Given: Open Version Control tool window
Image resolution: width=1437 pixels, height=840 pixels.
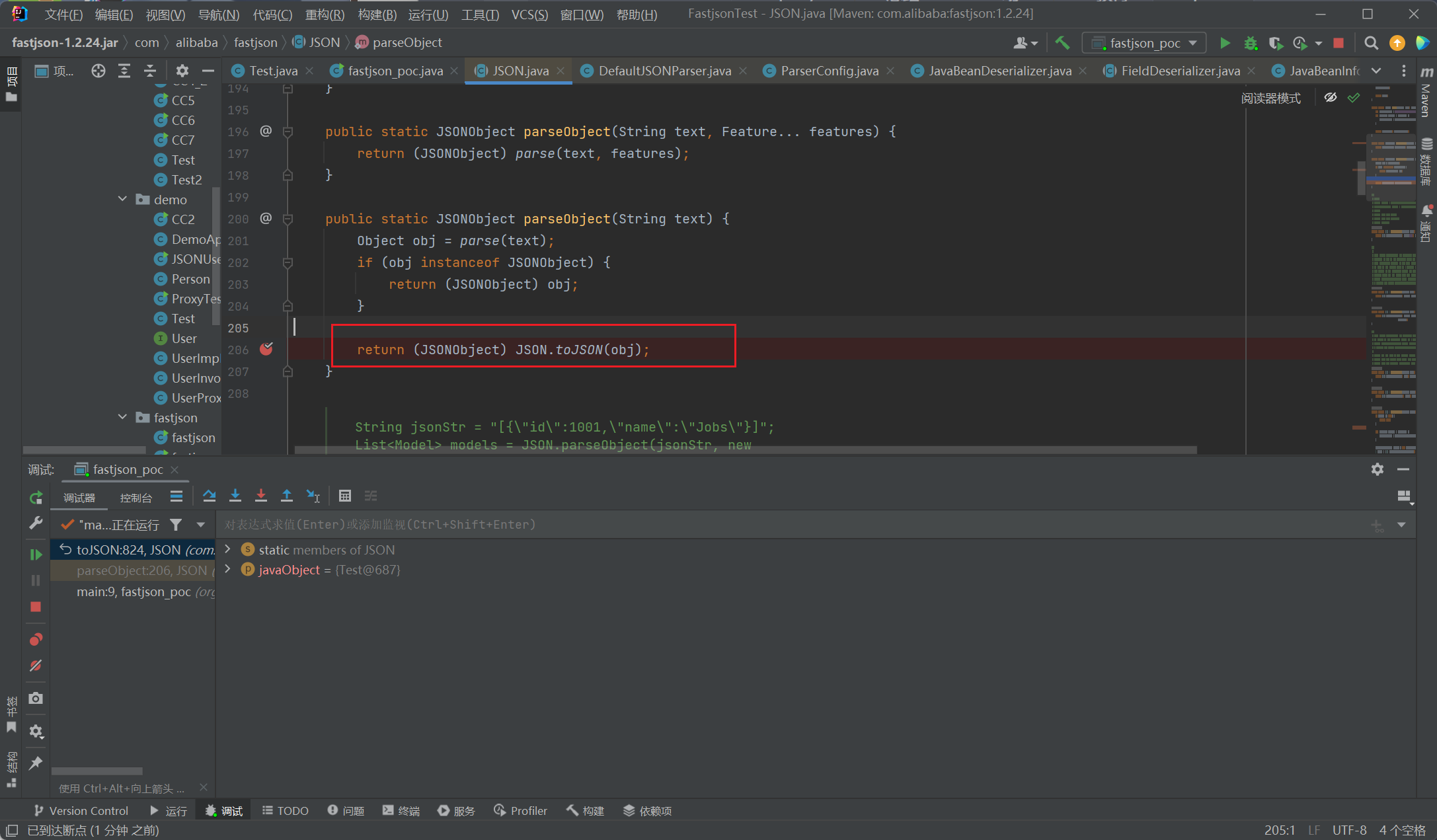Looking at the screenshot, I should tap(81, 810).
